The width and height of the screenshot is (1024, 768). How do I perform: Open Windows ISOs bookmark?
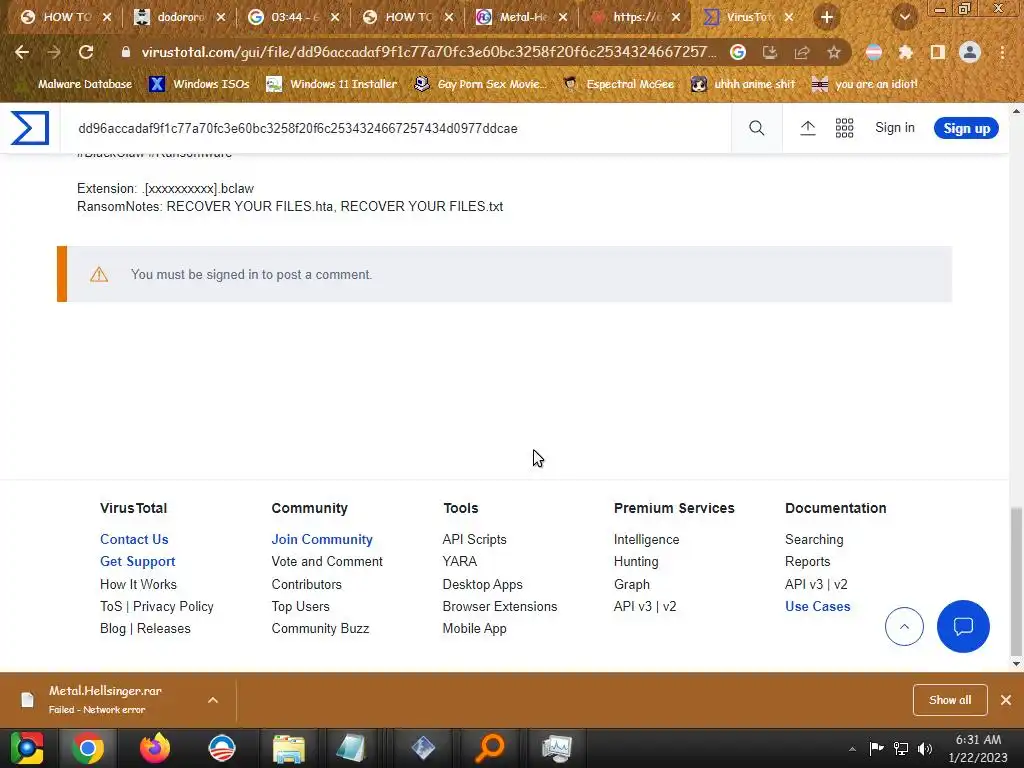pos(199,84)
